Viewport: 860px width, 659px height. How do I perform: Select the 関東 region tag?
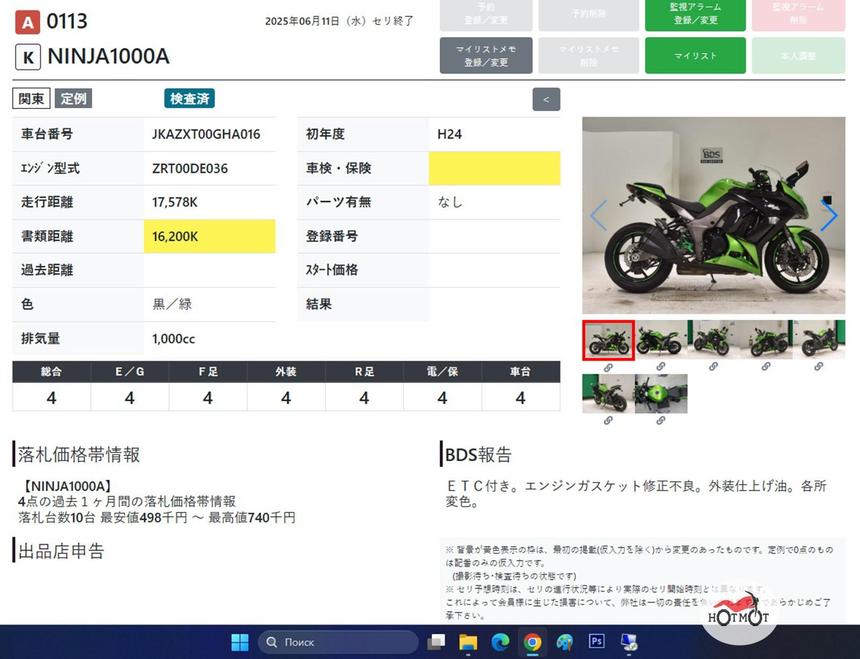click(31, 99)
